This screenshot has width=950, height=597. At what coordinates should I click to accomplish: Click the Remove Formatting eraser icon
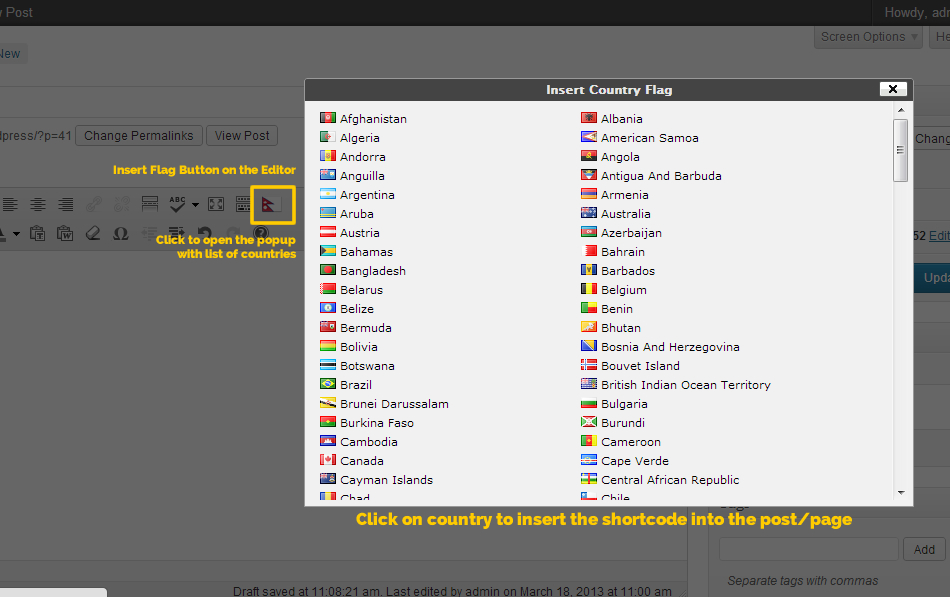[x=93, y=233]
